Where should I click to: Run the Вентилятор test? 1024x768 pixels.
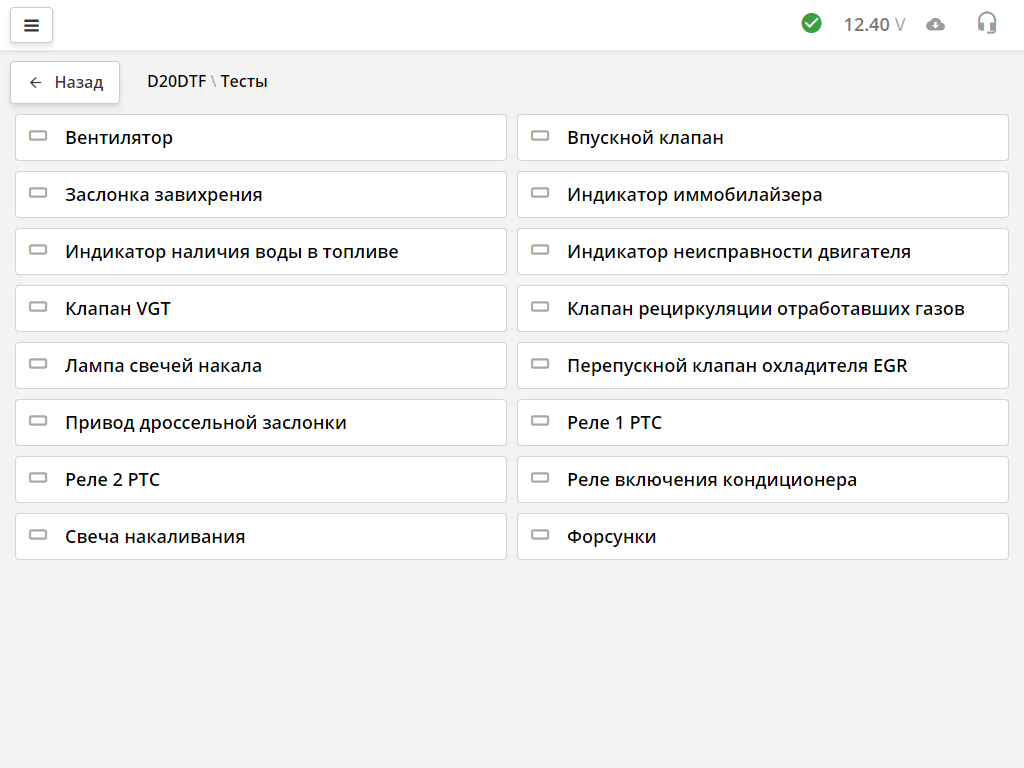pyautogui.click(x=260, y=137)
